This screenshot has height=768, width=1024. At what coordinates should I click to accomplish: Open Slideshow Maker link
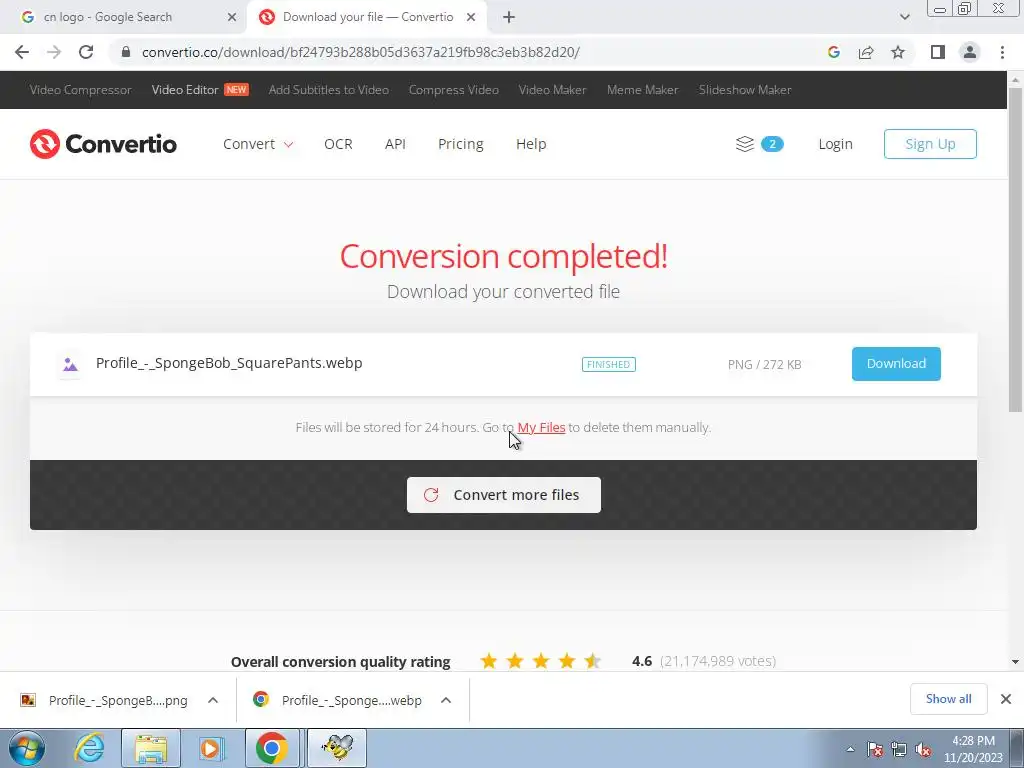point(745,90)
